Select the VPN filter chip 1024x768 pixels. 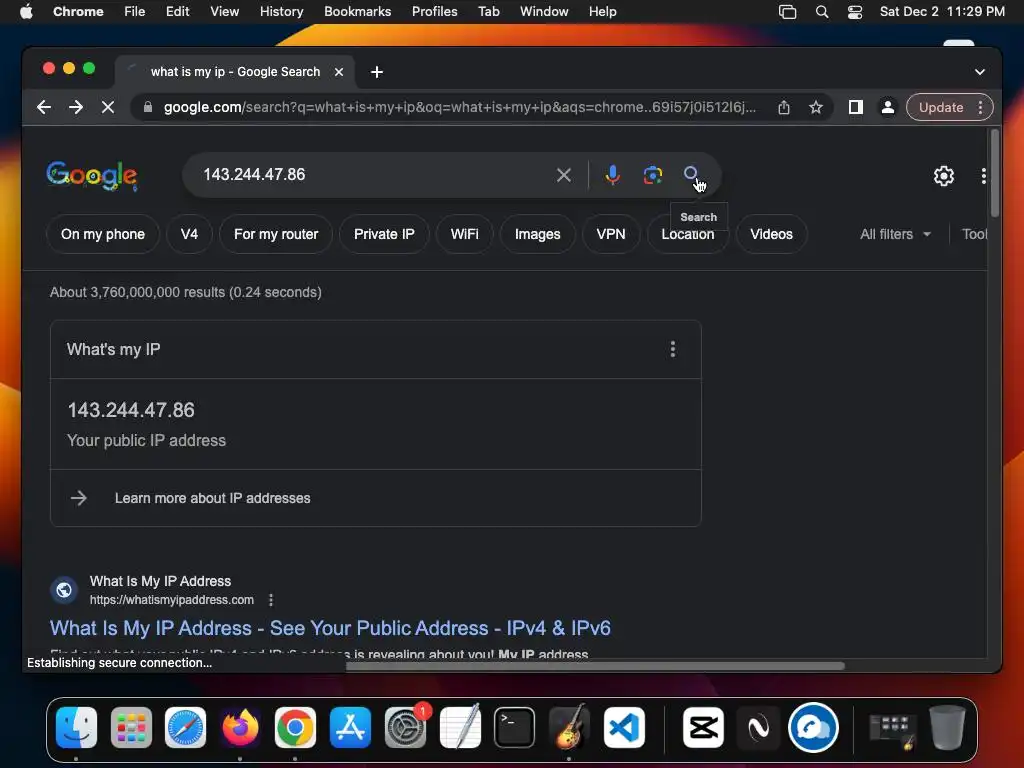tap(611, 234)
